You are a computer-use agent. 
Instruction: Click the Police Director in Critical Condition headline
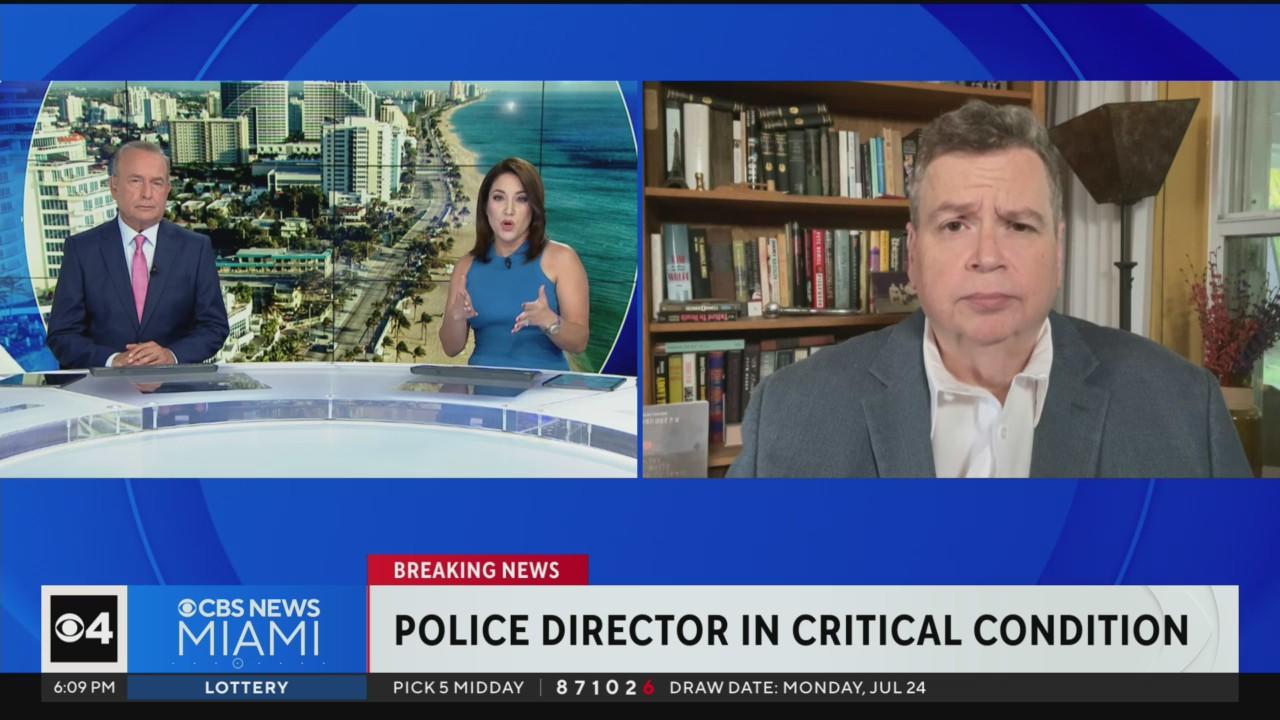(x=791, y=630)
